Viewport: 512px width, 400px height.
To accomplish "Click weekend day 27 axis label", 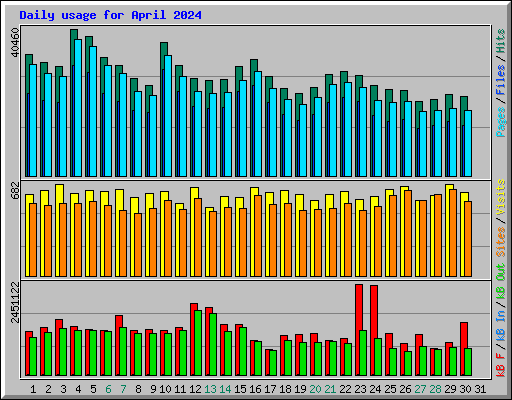I will (x=420, y=389).
